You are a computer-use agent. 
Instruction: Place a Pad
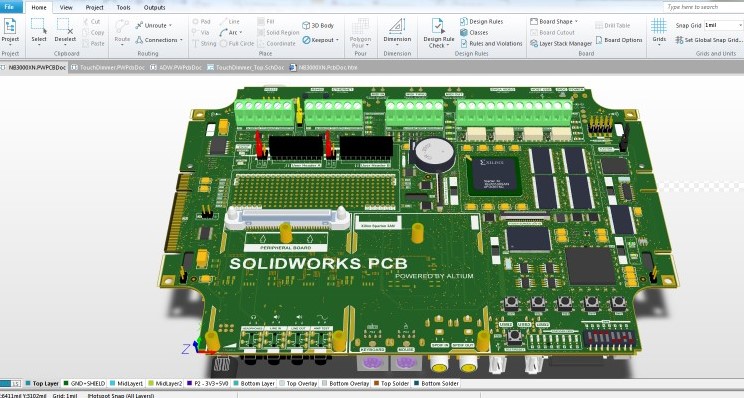coord(201,21)
